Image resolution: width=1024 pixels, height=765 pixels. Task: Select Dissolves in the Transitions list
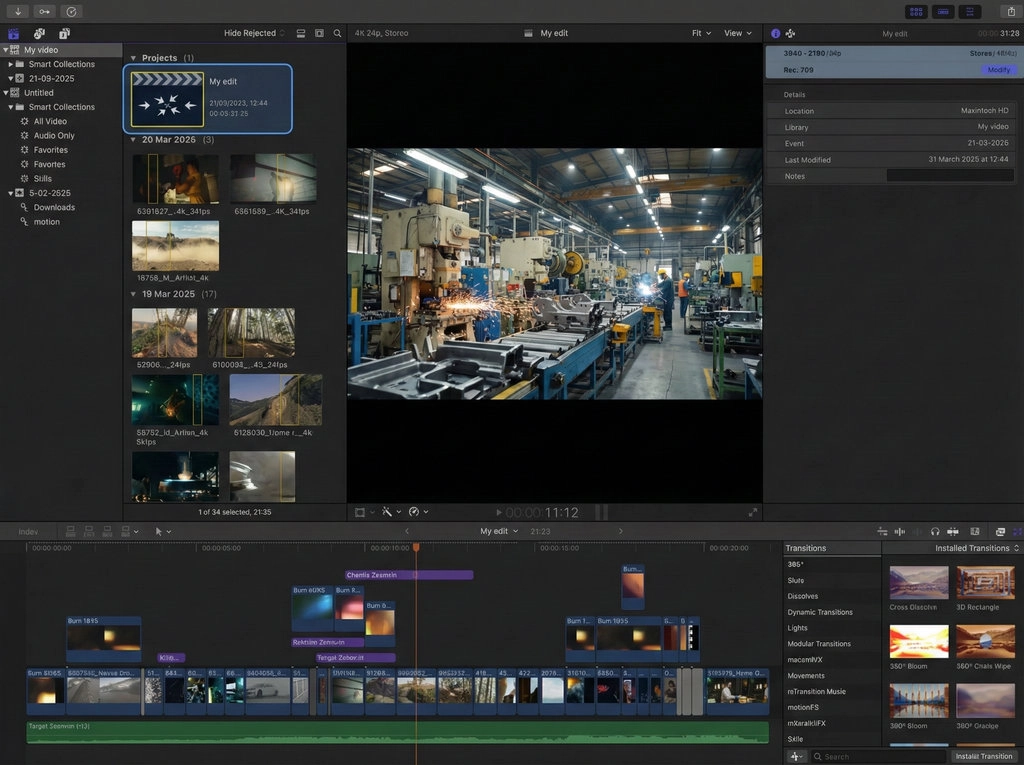[803, 596]
